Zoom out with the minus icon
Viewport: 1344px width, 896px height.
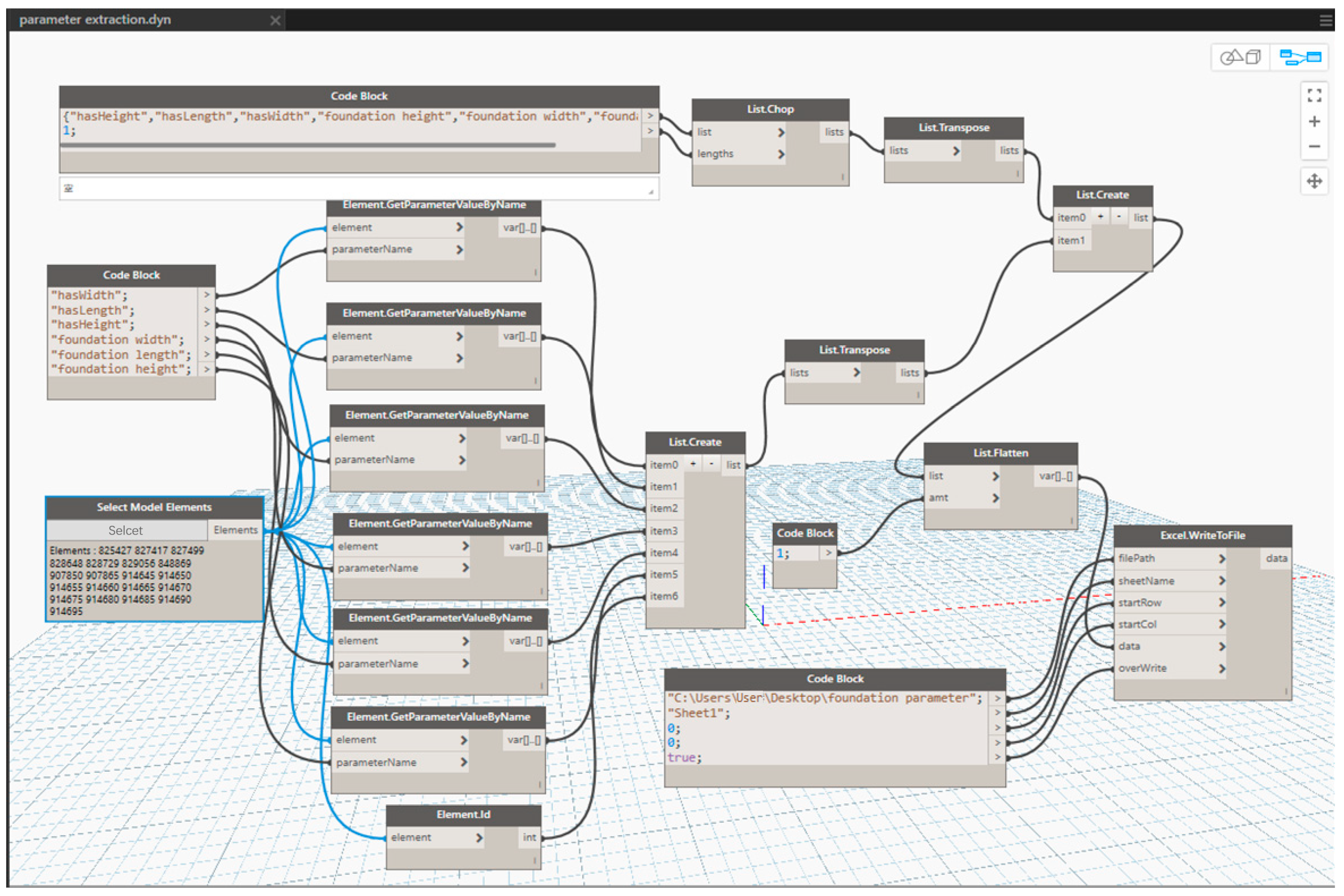point(1314,146)
